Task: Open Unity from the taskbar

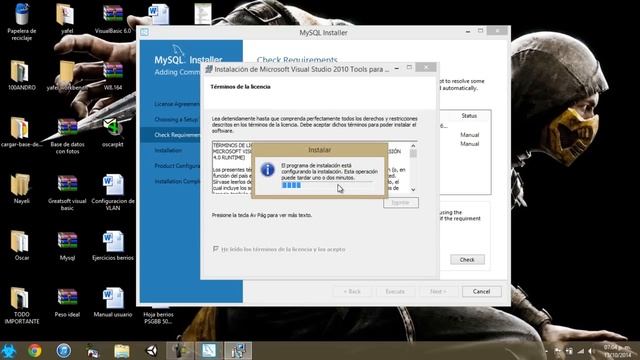Action: (152, 351)
